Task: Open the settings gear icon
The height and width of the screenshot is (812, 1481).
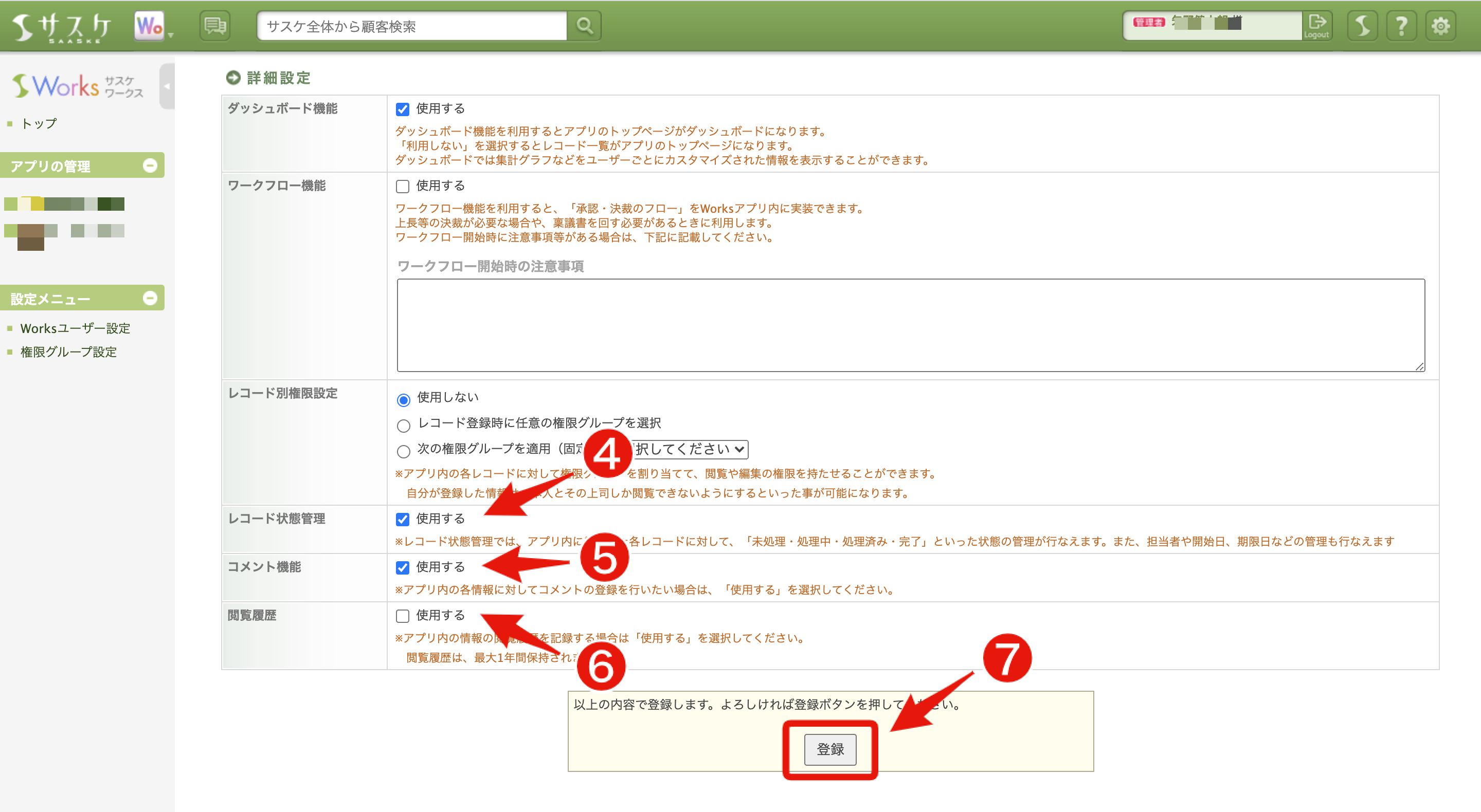Action: (1440, 26)
